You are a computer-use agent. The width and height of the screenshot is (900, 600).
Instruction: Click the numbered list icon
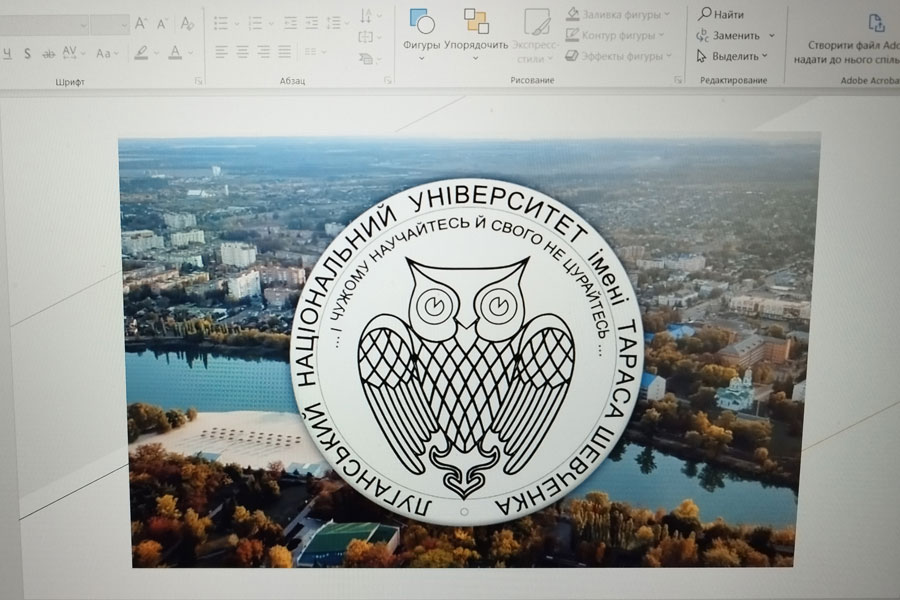tap(255, 23)
